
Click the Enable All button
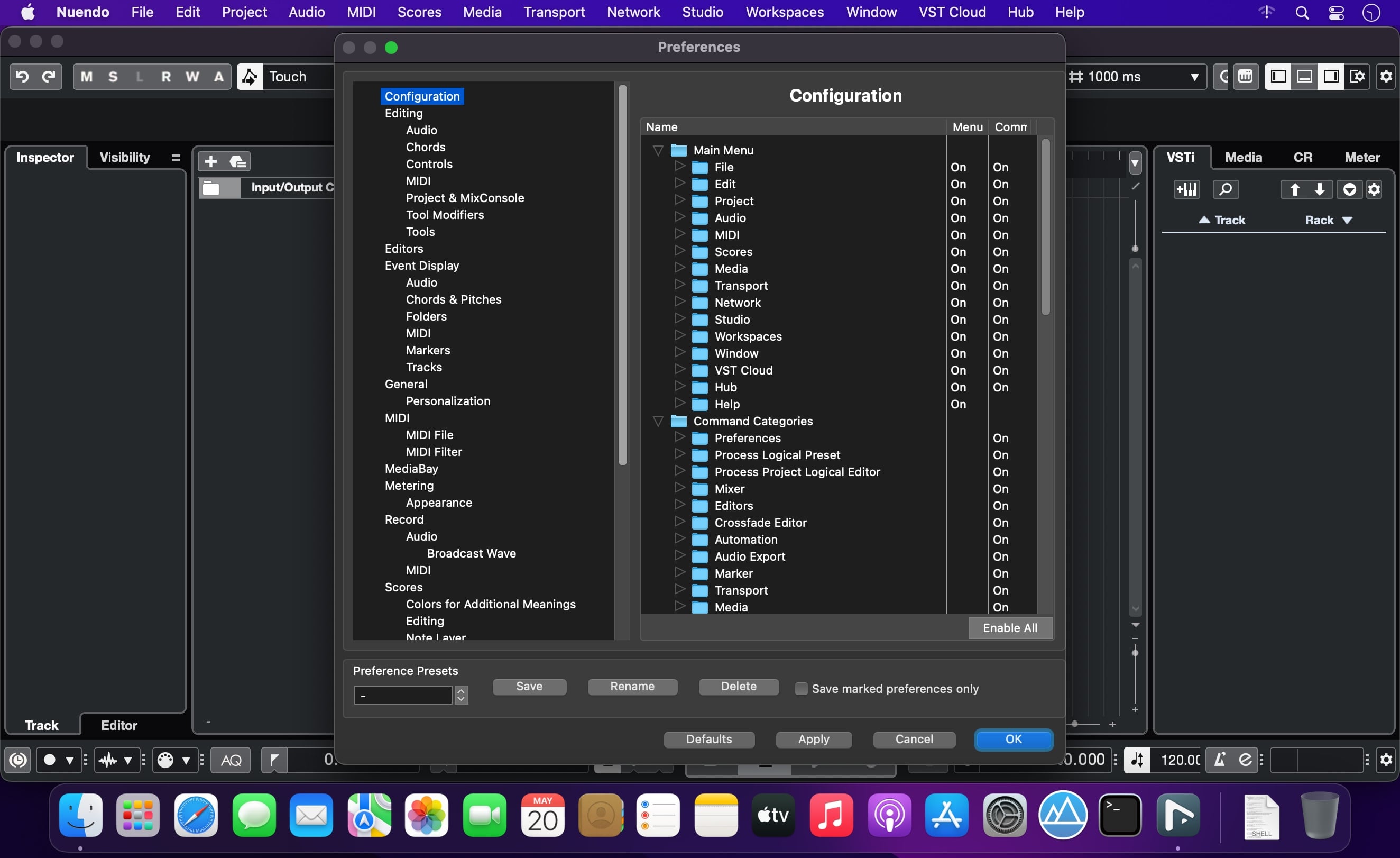(x=1010, y=628)
